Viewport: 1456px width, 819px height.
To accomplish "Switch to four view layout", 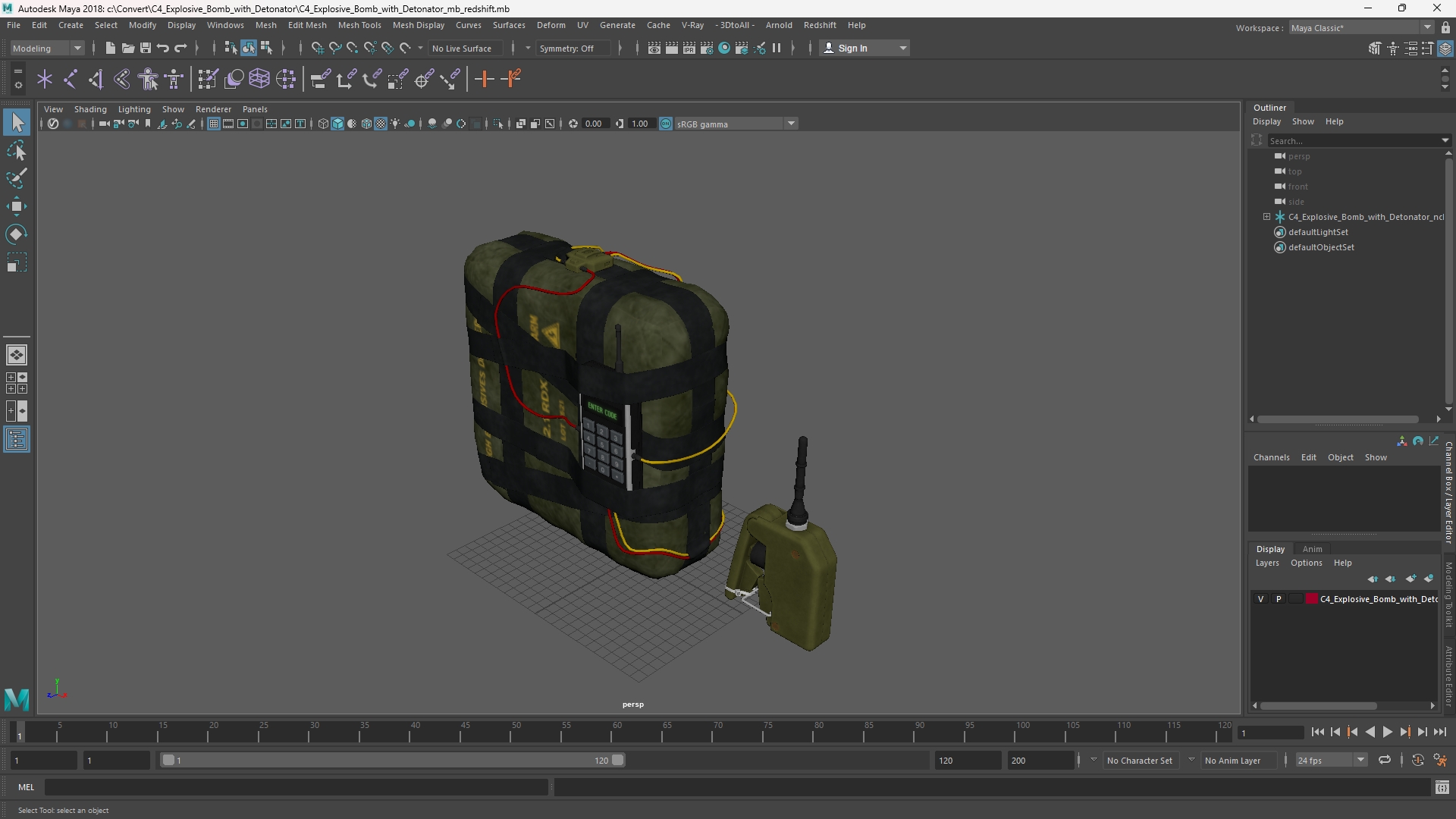I will 17,383.
